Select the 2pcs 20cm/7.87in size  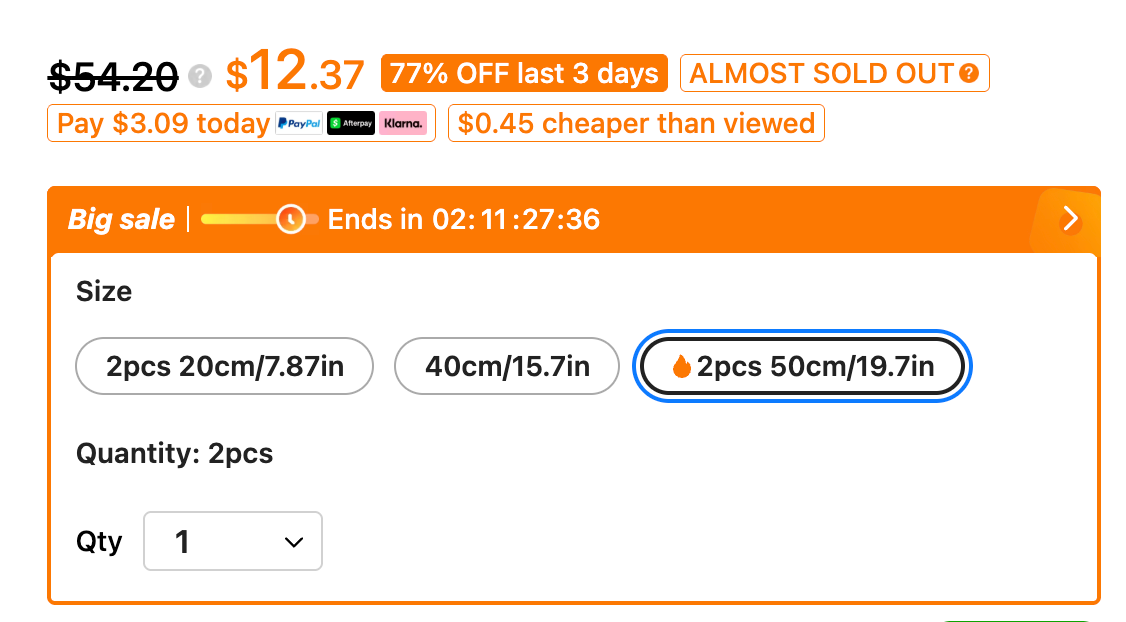point(225,366)
